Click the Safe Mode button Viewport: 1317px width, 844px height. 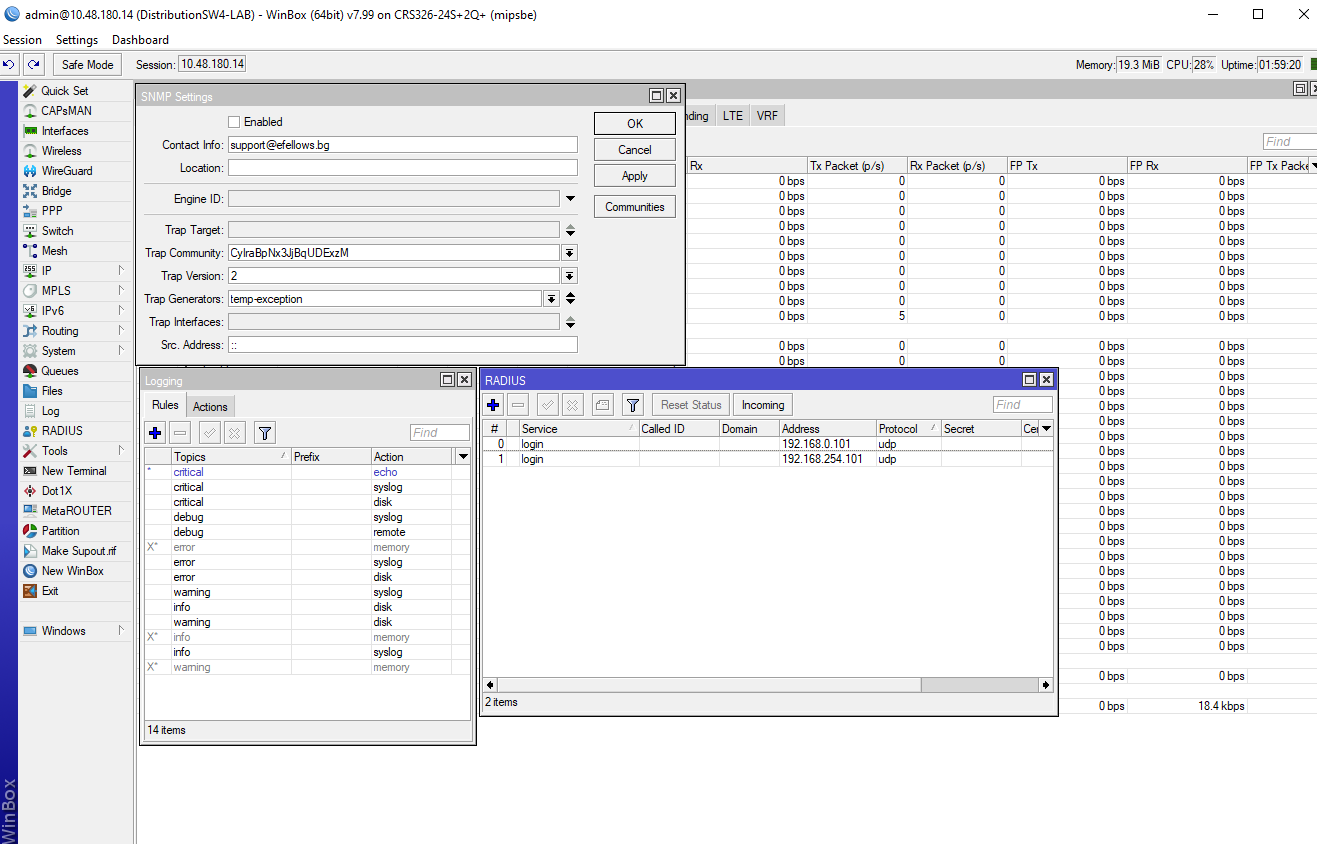coord(87,65)
